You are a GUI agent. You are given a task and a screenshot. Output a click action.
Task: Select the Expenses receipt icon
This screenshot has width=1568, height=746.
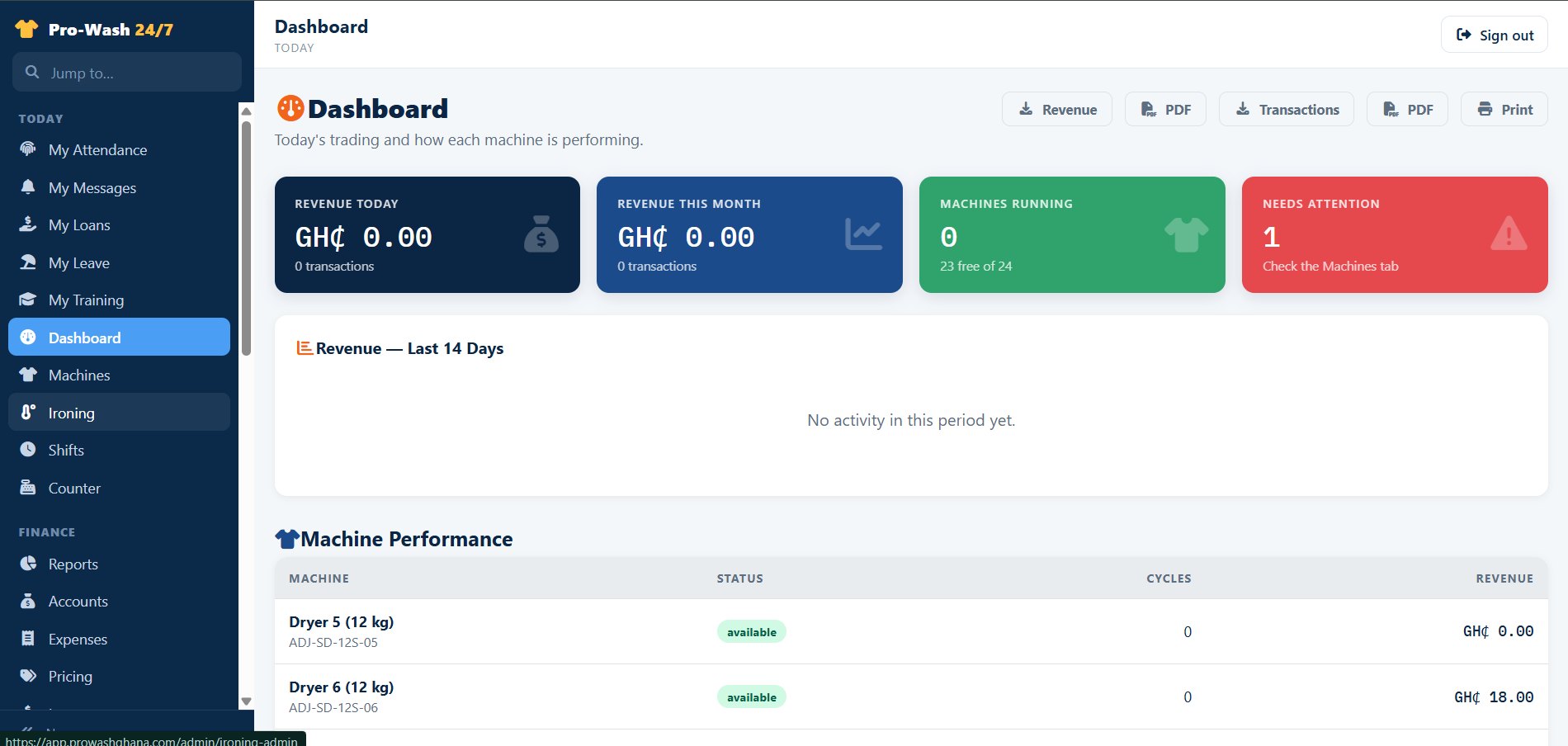click(28, 639)
